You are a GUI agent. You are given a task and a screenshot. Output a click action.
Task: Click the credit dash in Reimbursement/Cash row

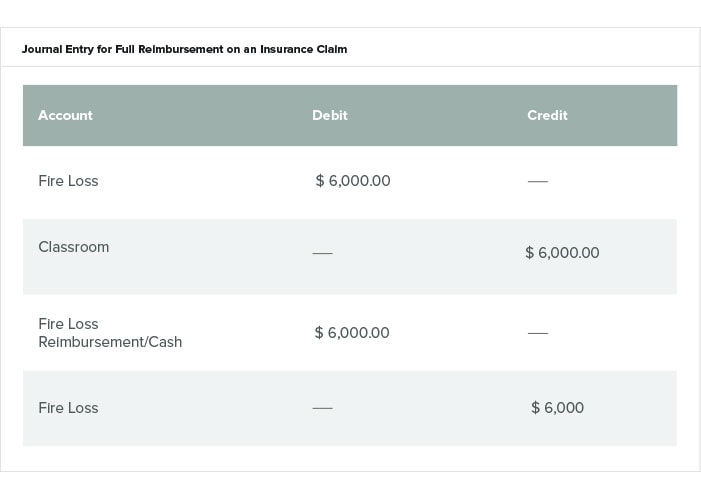[x=538, y=333]
